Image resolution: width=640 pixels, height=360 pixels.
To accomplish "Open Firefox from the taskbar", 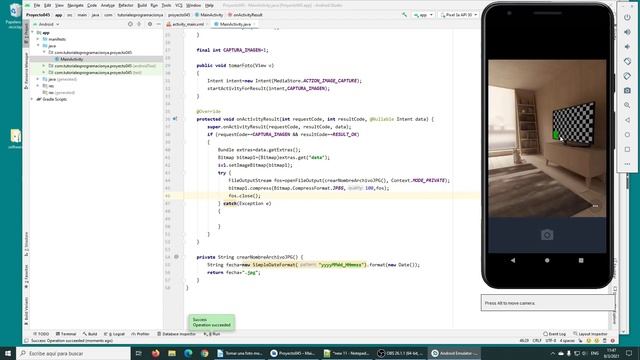I will (156, 353).
